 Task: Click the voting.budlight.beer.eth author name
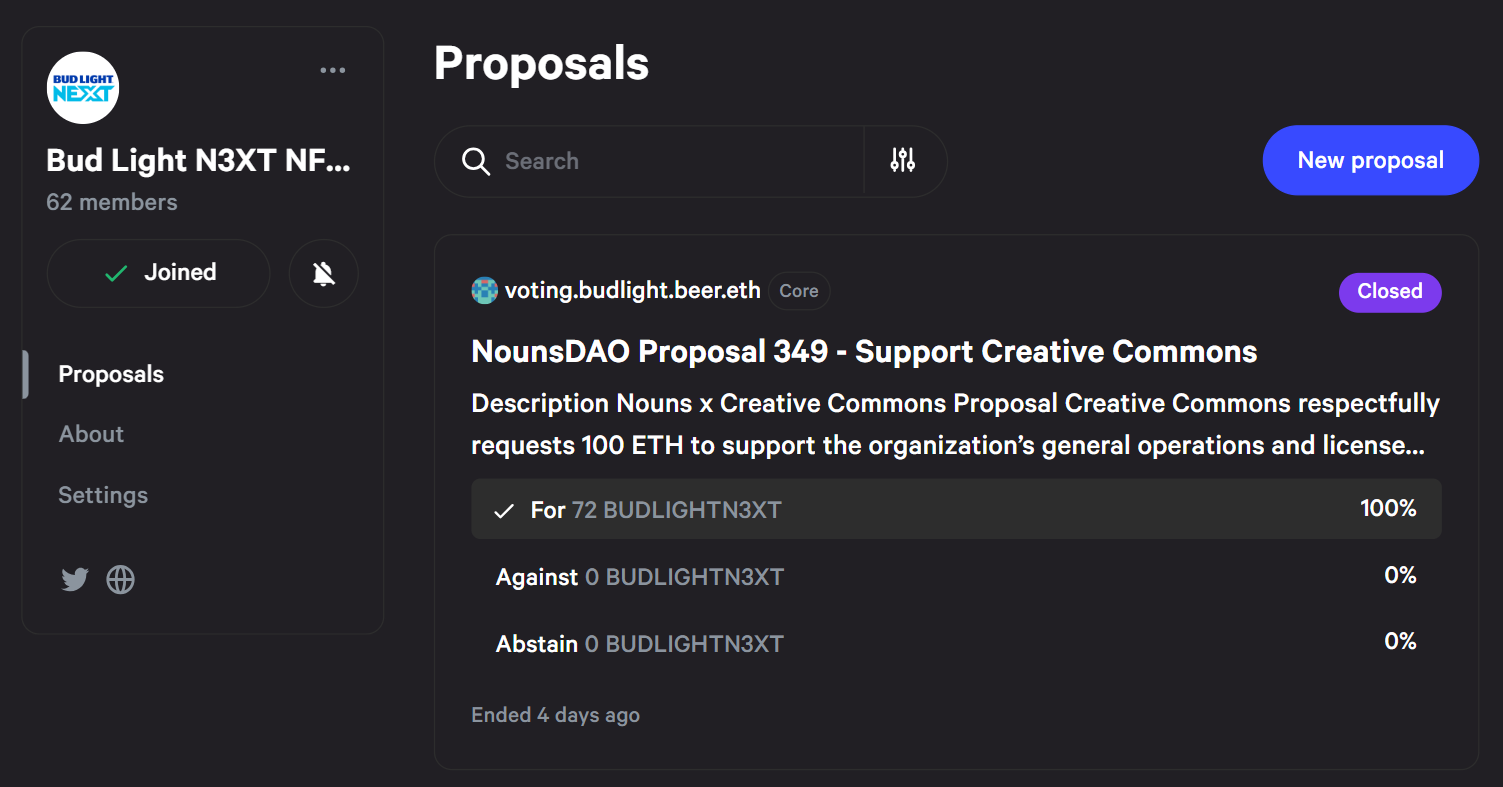(x=632, y=291)
